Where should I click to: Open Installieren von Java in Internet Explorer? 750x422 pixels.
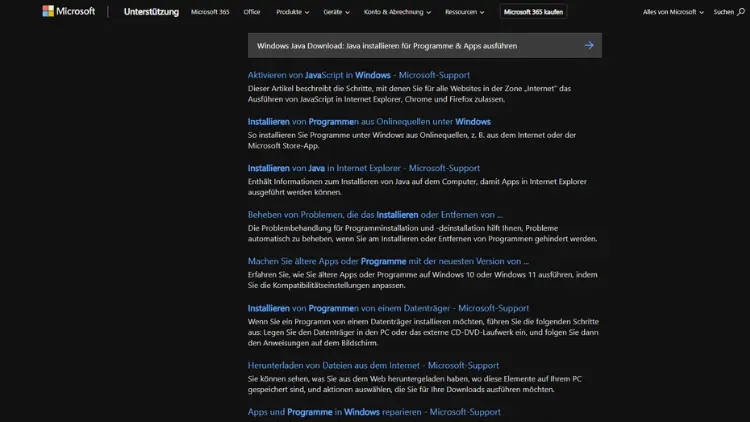(x=364, y=168)
